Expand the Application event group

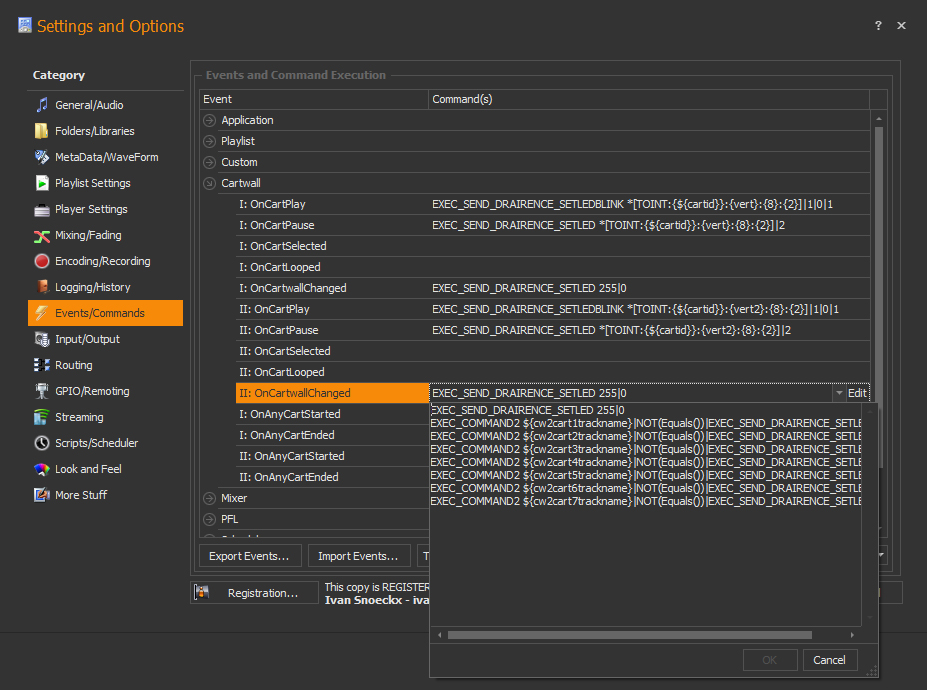[210, 120]
